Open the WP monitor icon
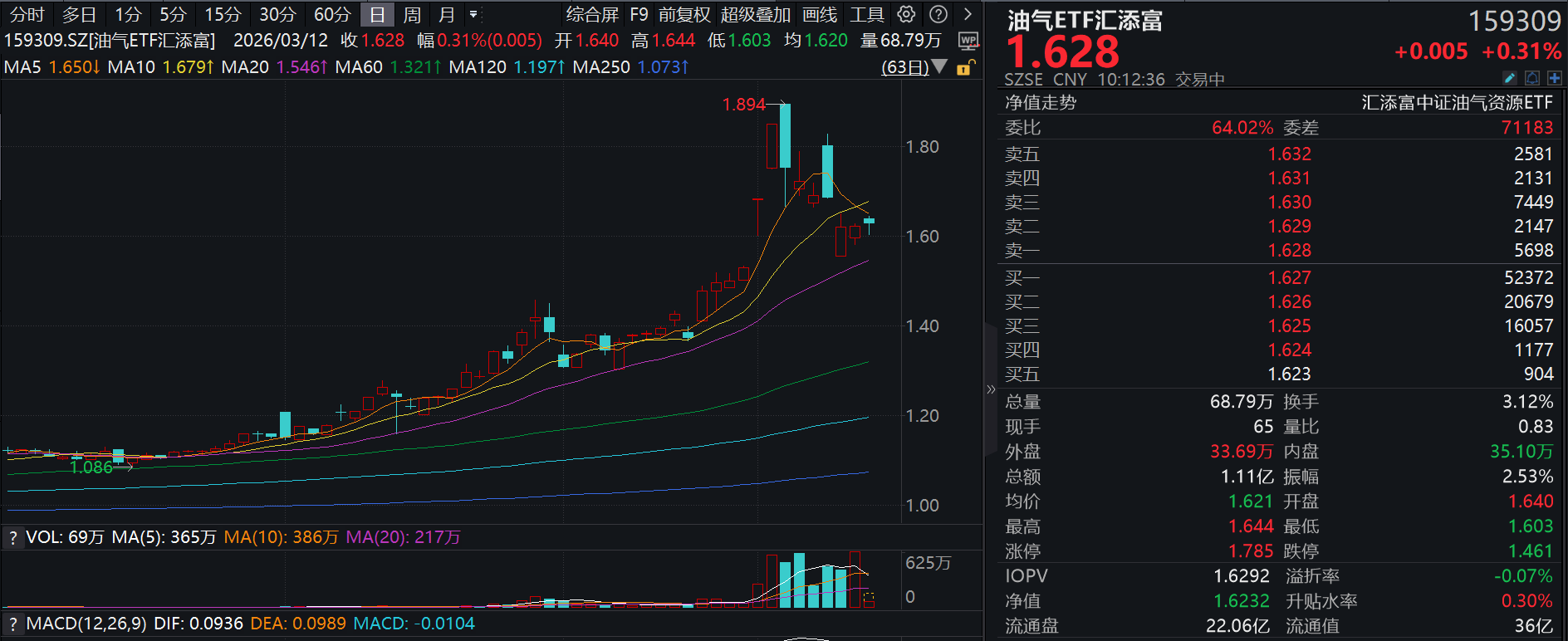Image resolution: width=1568 pixels, height=641 pixels. tap(968, 41)
